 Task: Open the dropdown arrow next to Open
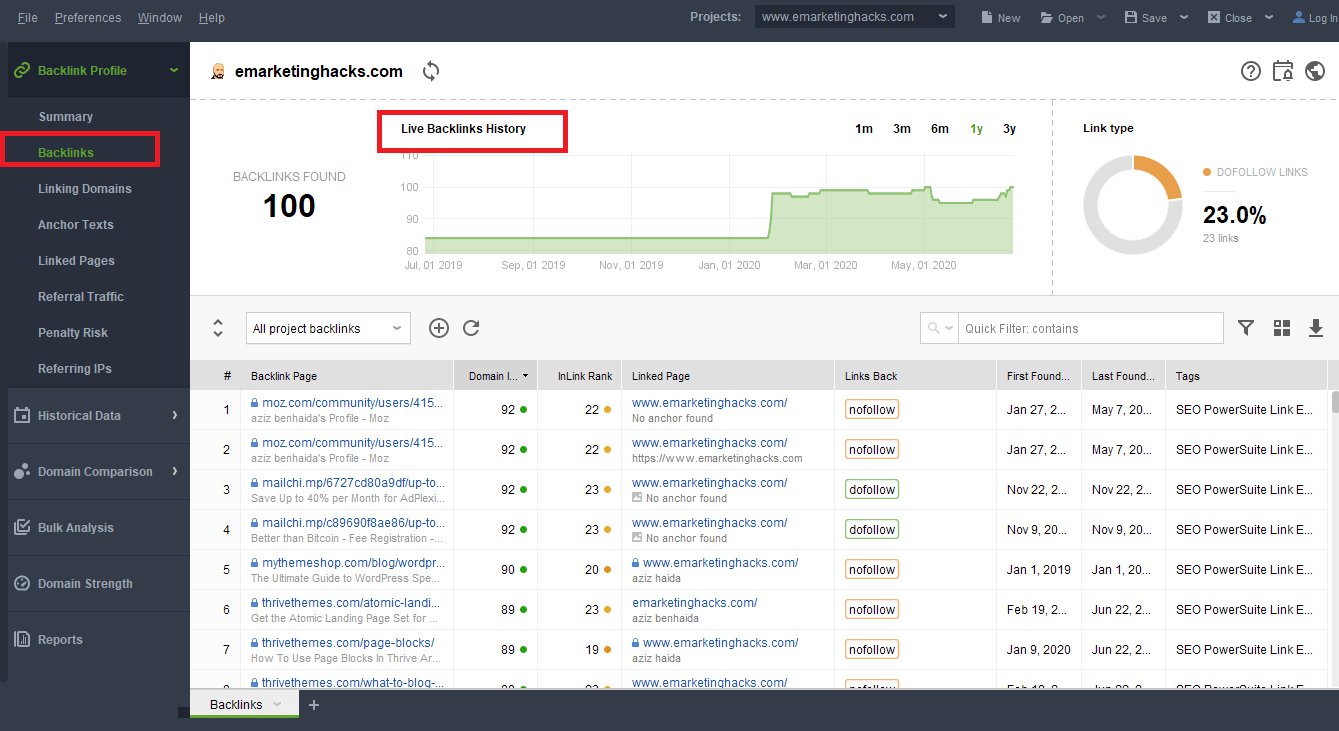pyautogui.click(x=1102, y=17)
